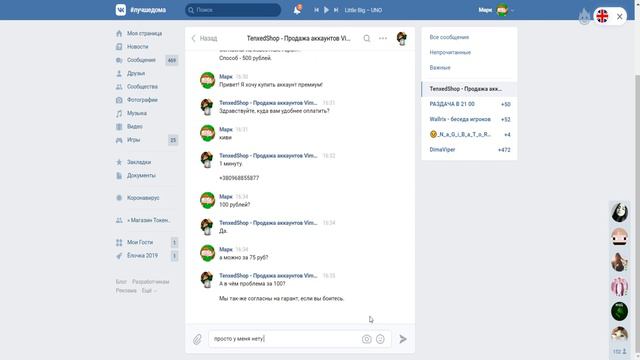Click phone number +380968855877 text
640x360 pixels.
point(239,178)
